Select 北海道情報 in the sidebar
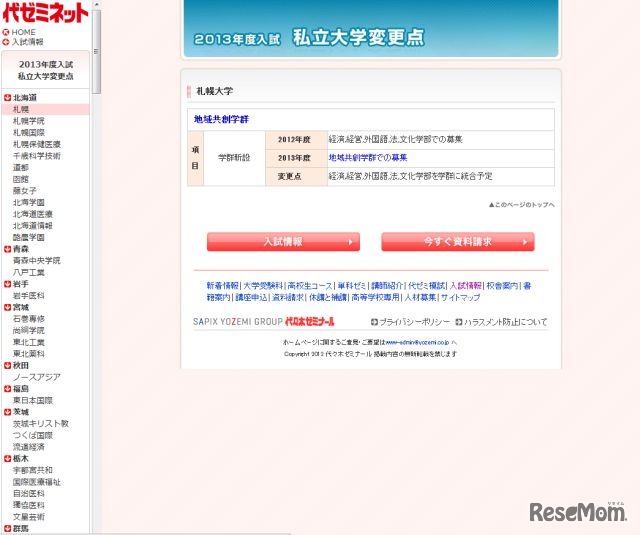Image resolution: width=640 pixels, height=535 pixels. 33,226
